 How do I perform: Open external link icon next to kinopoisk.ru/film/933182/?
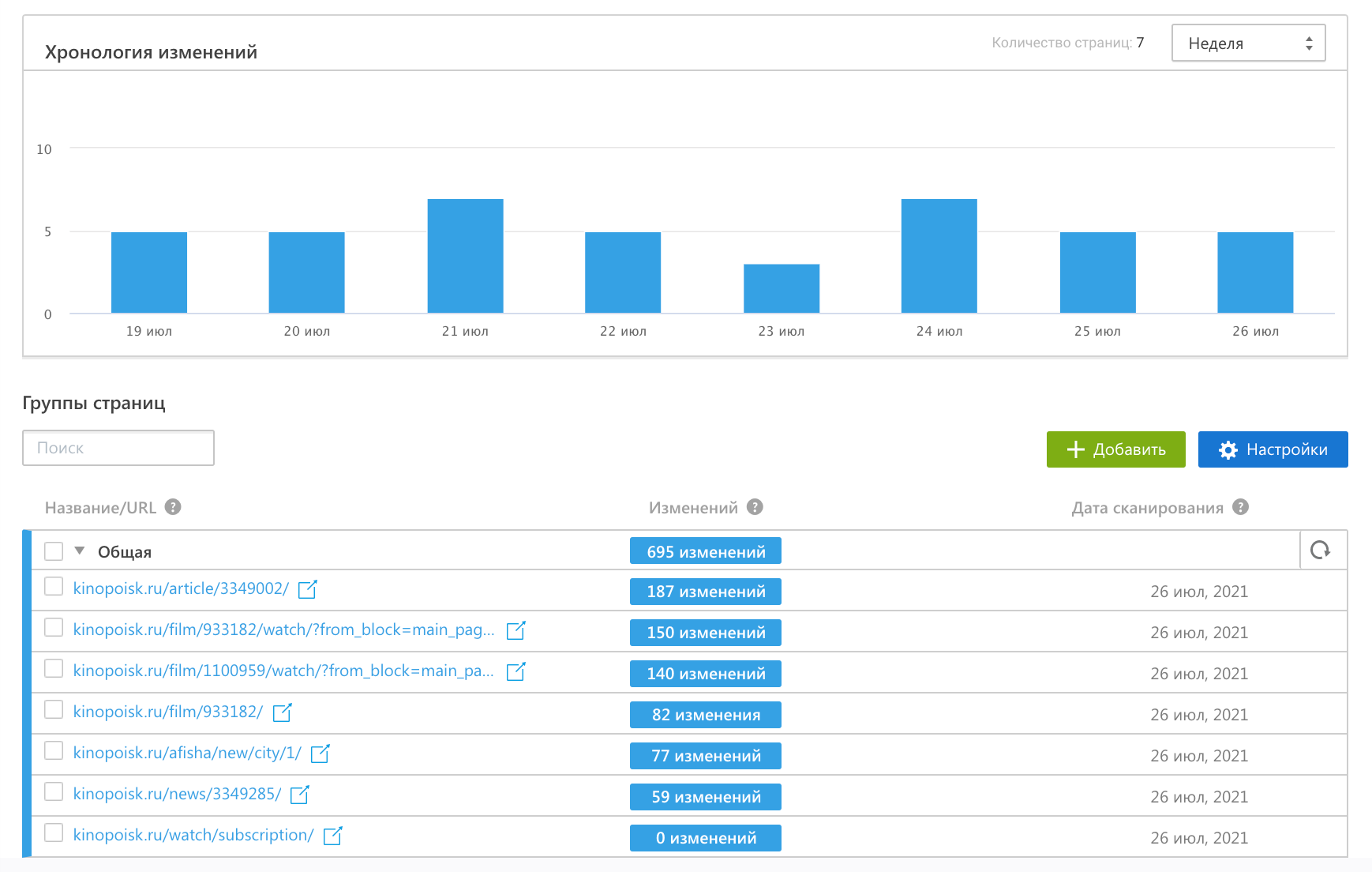click(x=283, y=712)
